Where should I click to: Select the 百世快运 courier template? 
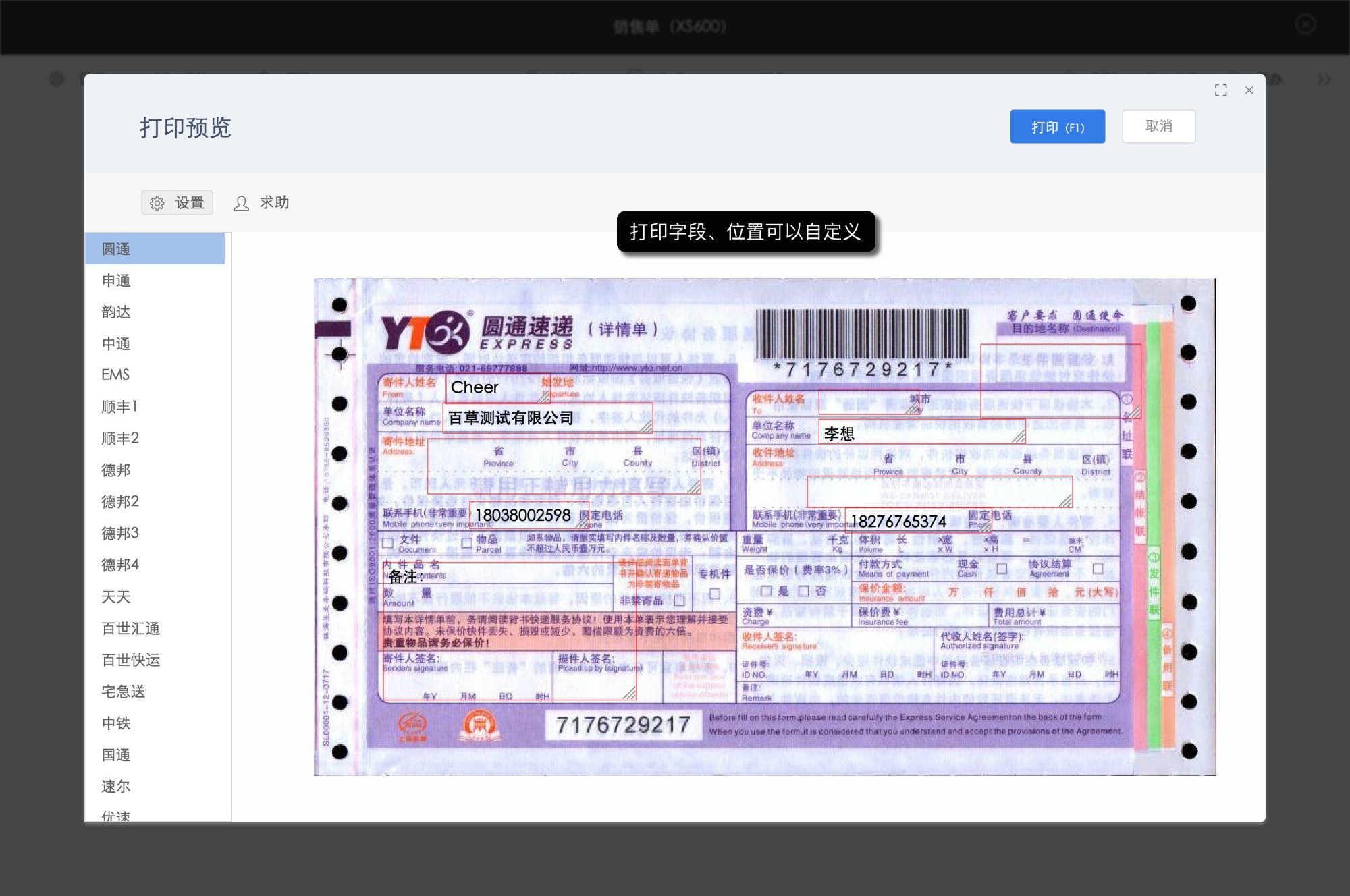tap(155, 660)
